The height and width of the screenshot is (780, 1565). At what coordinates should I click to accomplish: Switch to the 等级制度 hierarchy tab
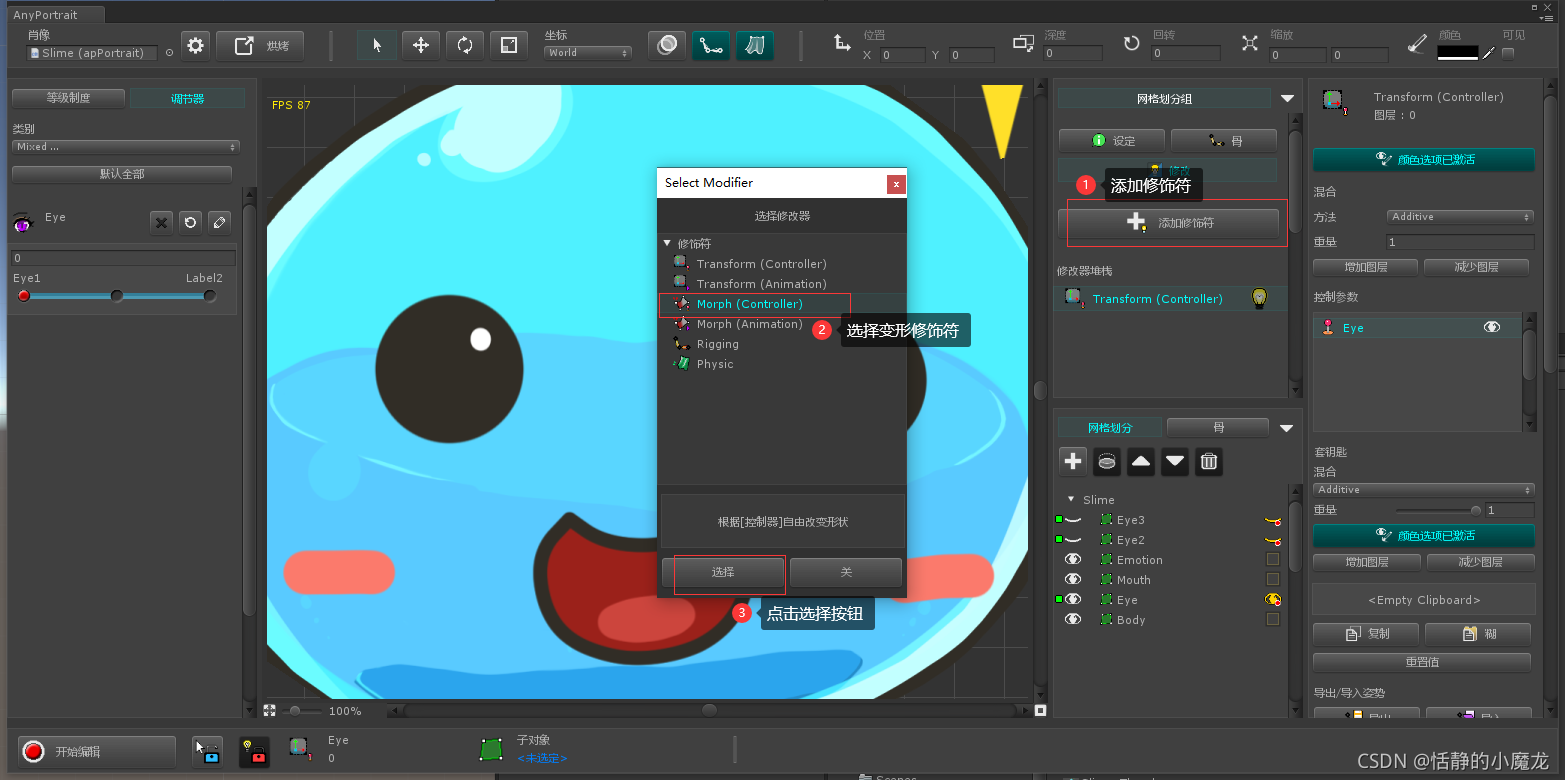68,98
